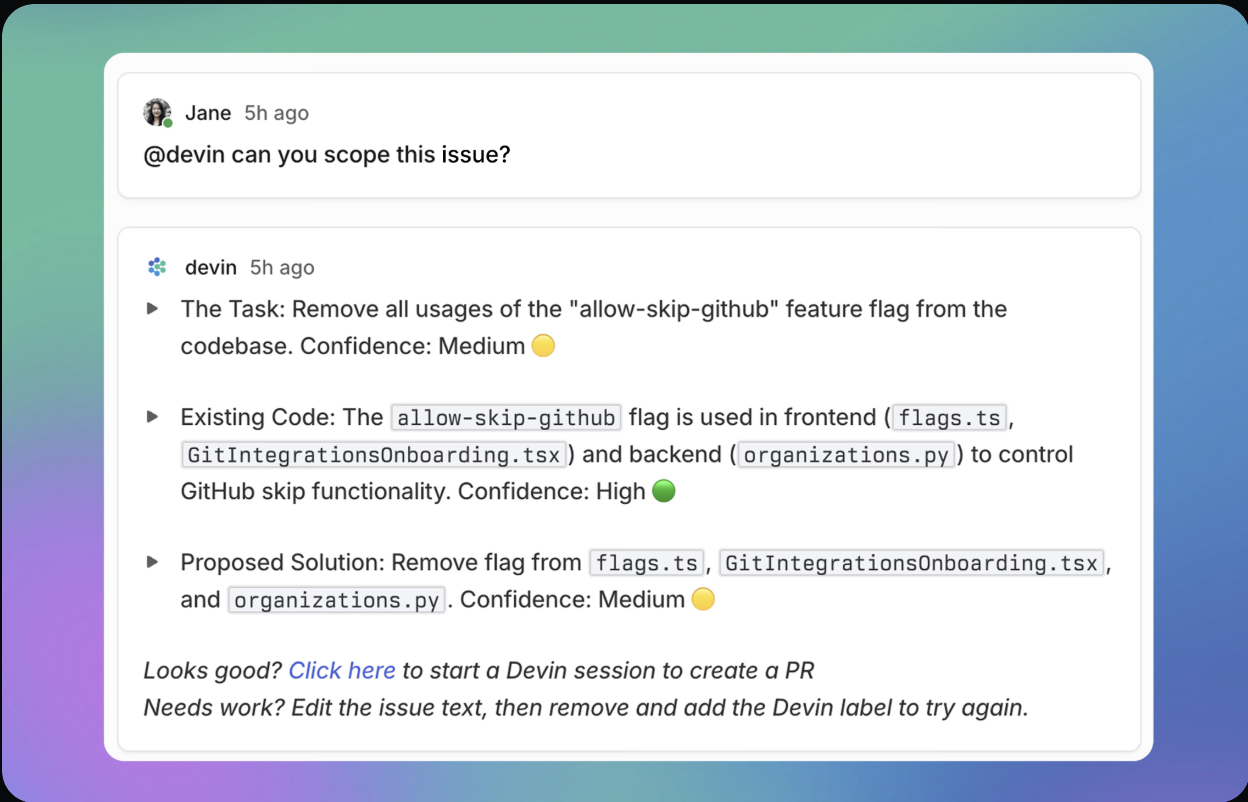Click GitIntegrationsOnboarding.tsx tag in Proposed Solution
The width and height of the screenshot is (1248, 802).
click(x=911, y=563)
